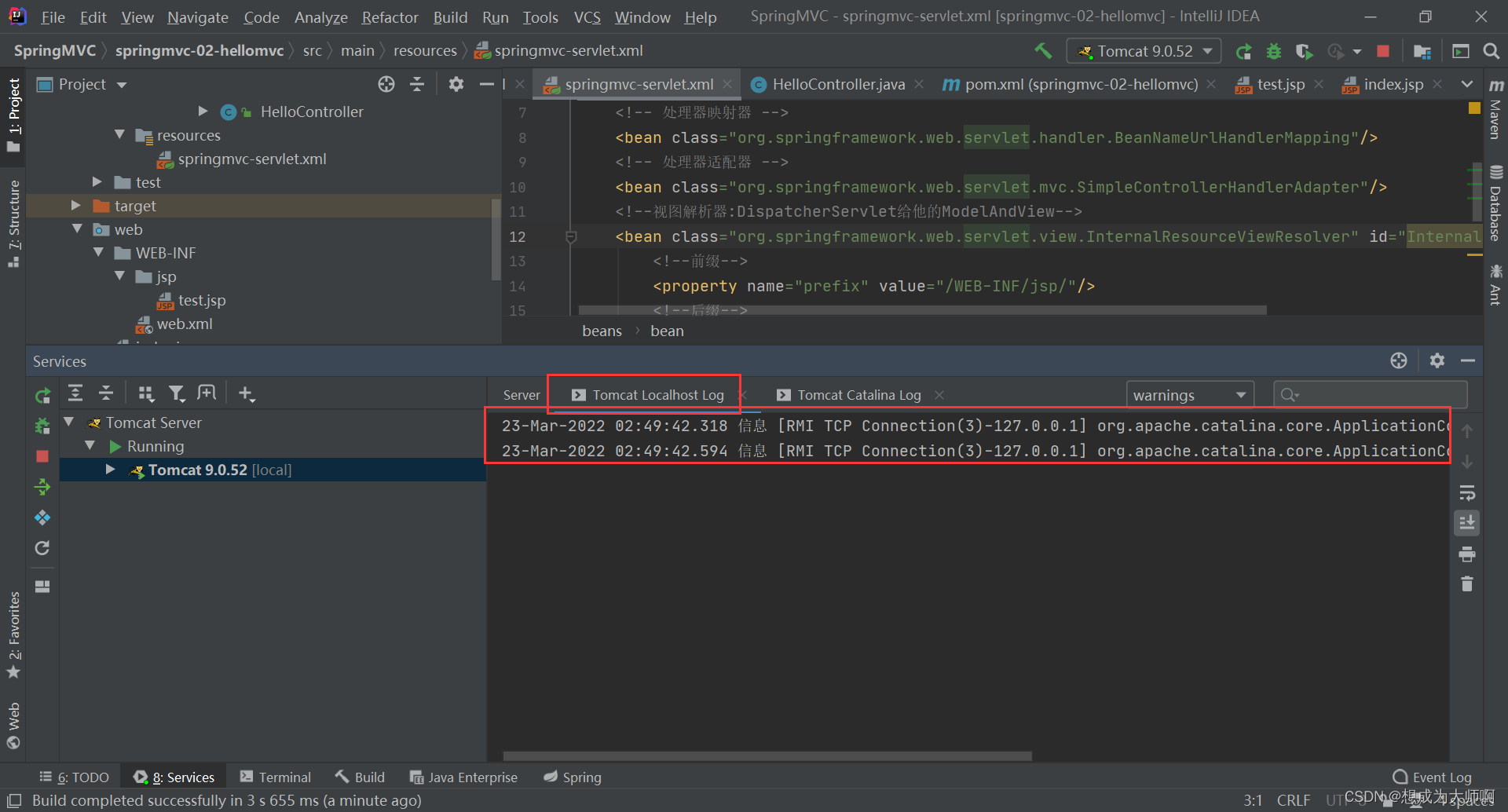Open the Spring tool window
The image size is (1508, 812).
(x=573, y=777)
